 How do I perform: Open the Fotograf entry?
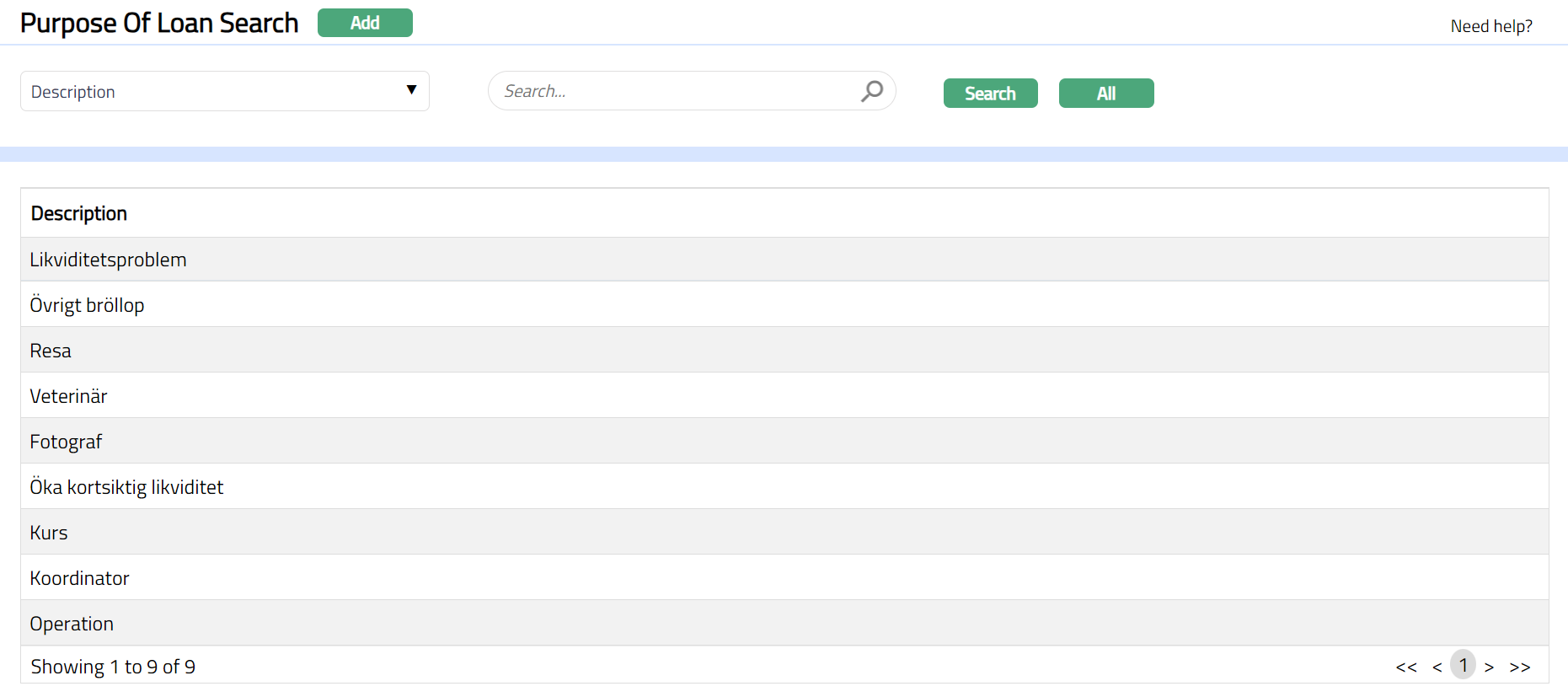66,442
